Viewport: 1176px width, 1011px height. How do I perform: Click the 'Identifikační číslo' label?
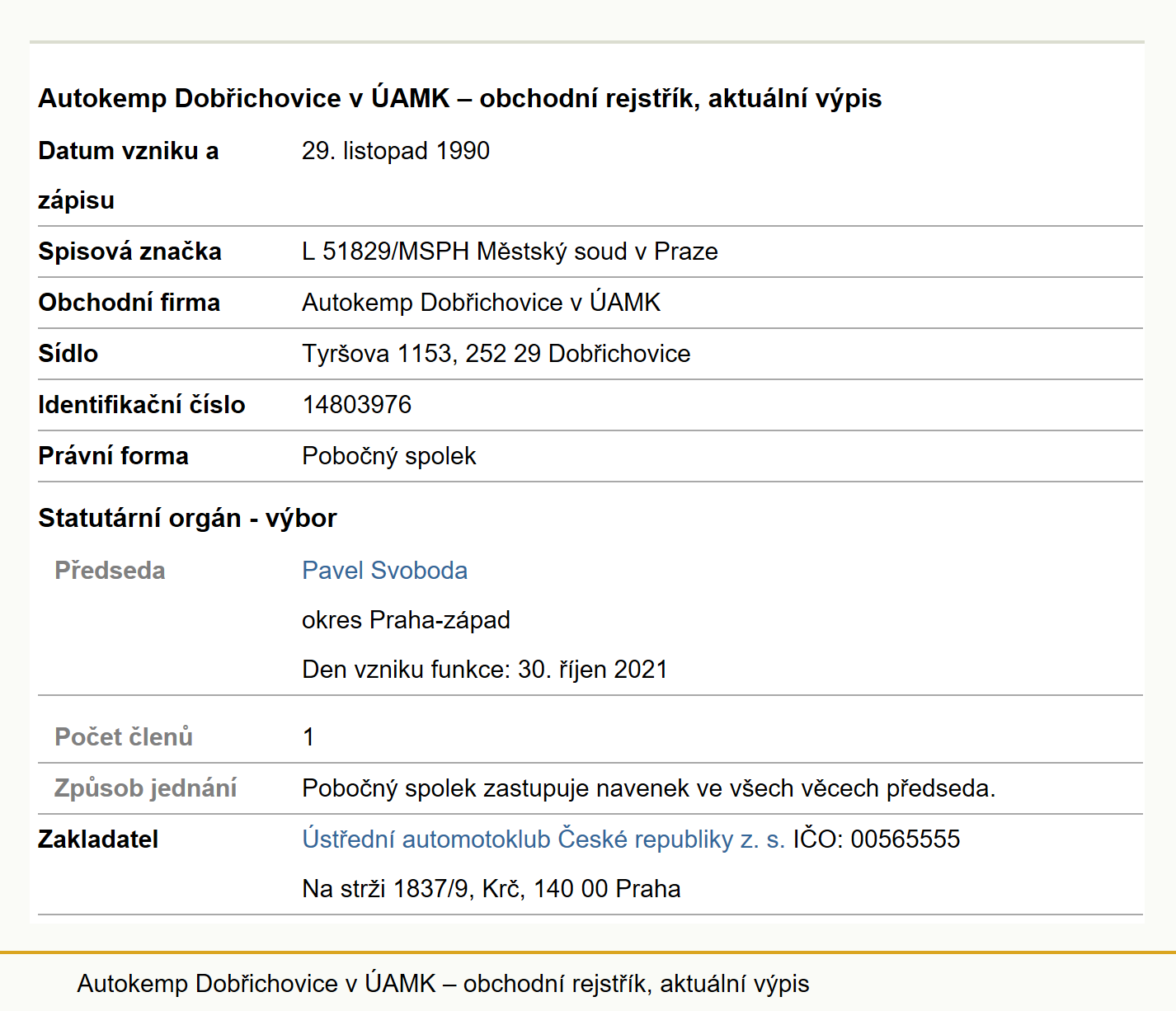(x=142, y=405)
